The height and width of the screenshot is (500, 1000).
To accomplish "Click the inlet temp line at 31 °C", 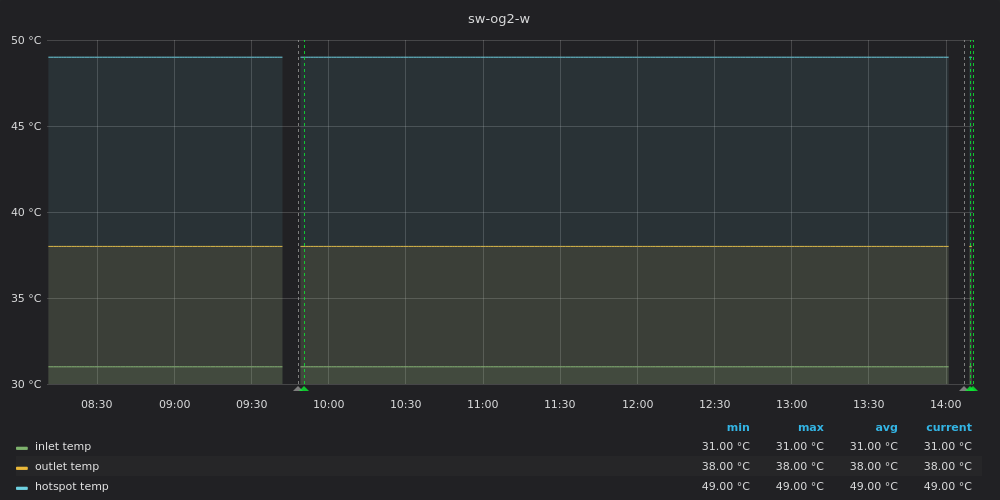I will 600,367.
